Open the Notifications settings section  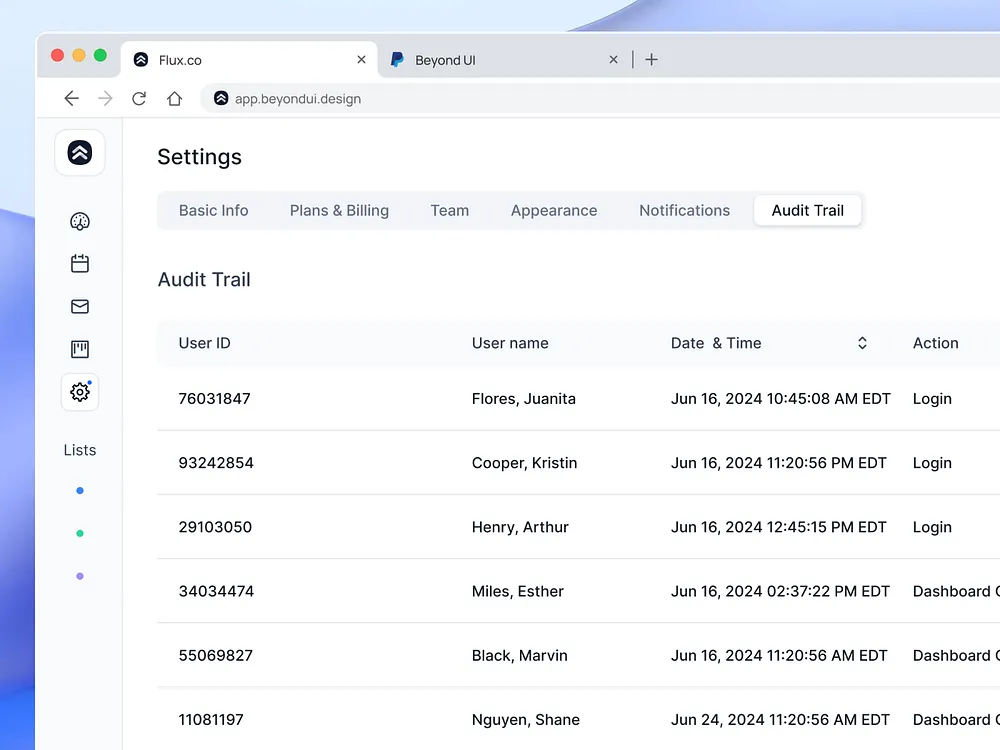(684, 210)
